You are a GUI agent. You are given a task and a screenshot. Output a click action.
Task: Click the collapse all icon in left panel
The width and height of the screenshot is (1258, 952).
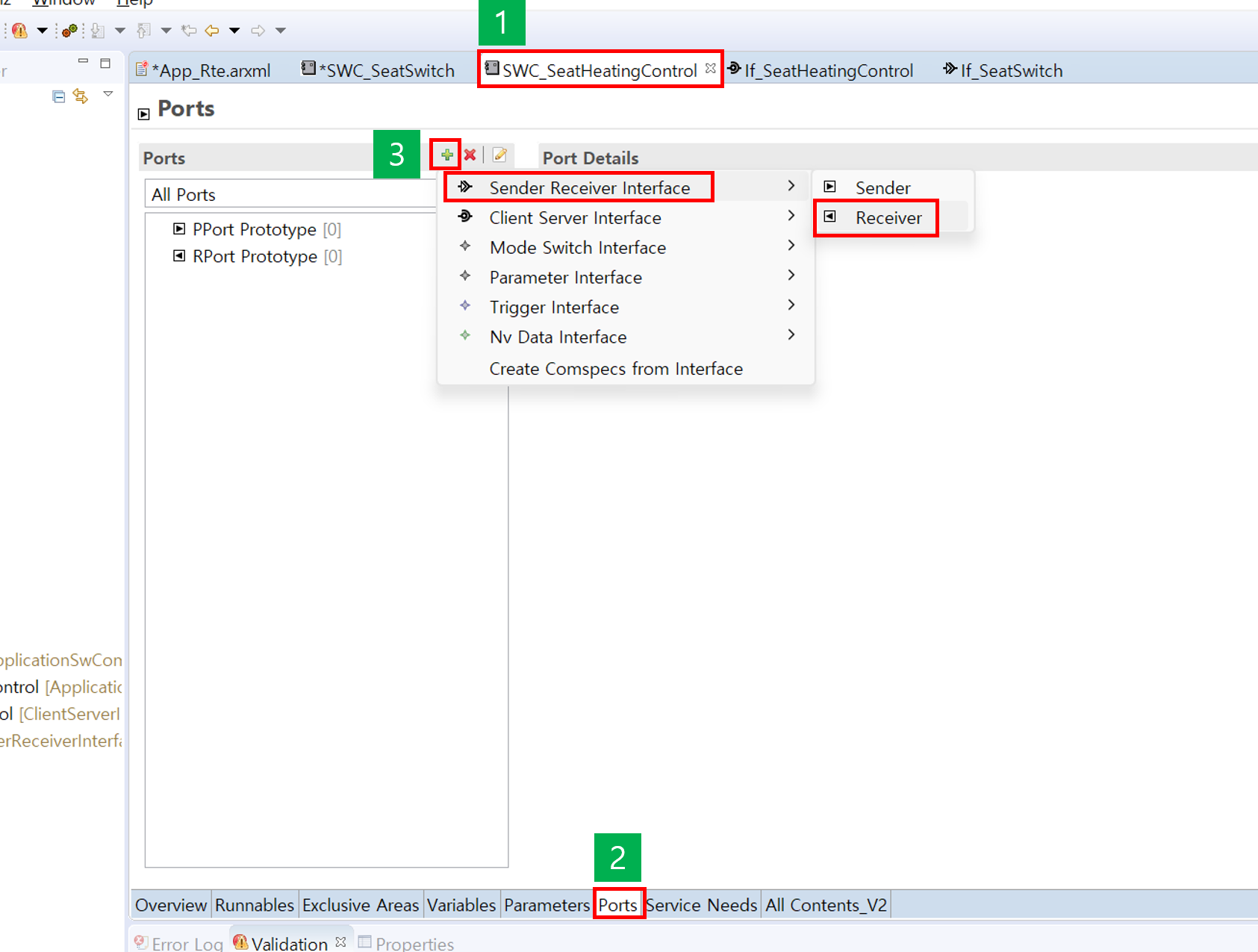coord(58,96)
